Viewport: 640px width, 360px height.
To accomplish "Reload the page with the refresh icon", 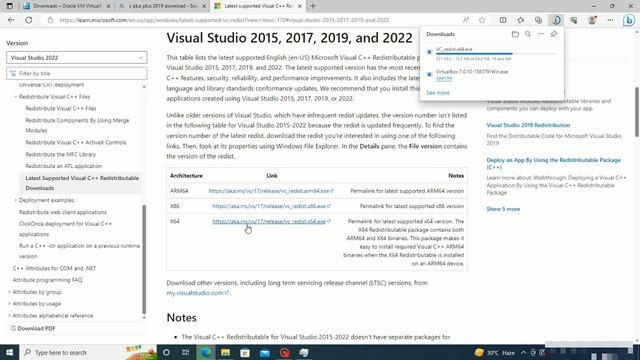I will (29, 20).
